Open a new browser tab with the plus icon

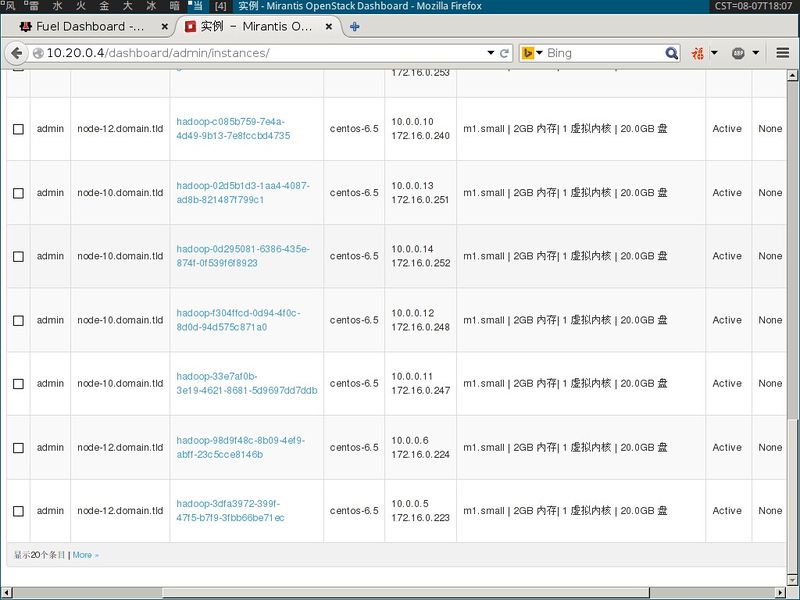tap(355, 27)
